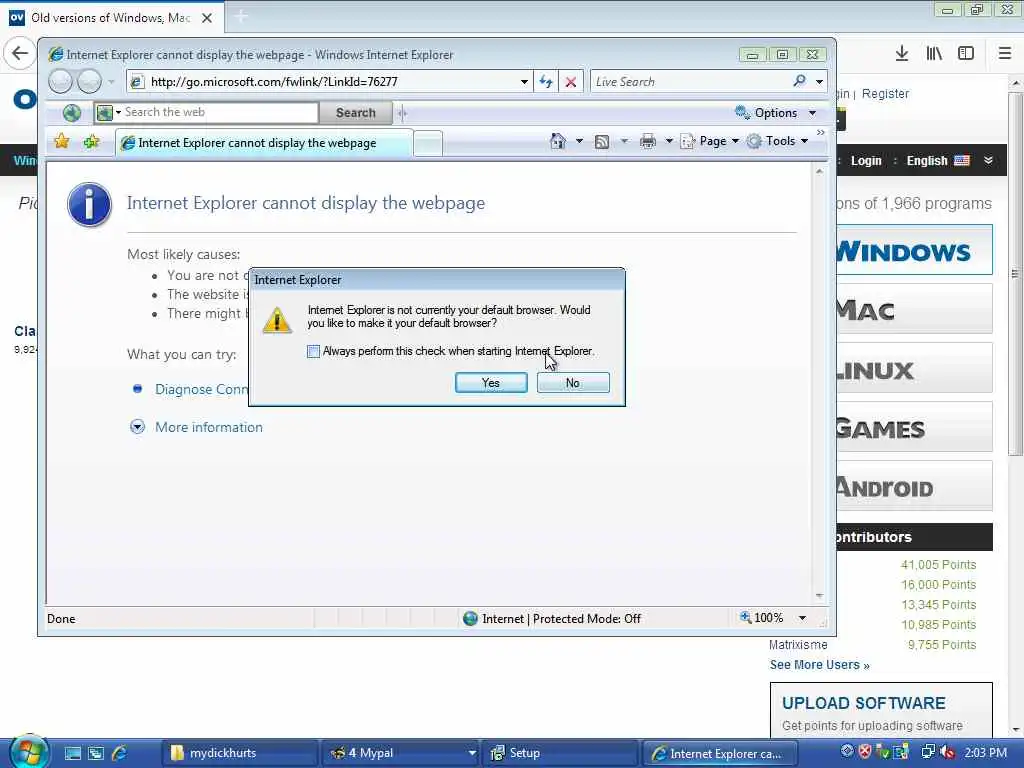Click the blank new tab button in IE
Image resolution: width=1024 pixels, height=768 pixels.
click(428, 144)
